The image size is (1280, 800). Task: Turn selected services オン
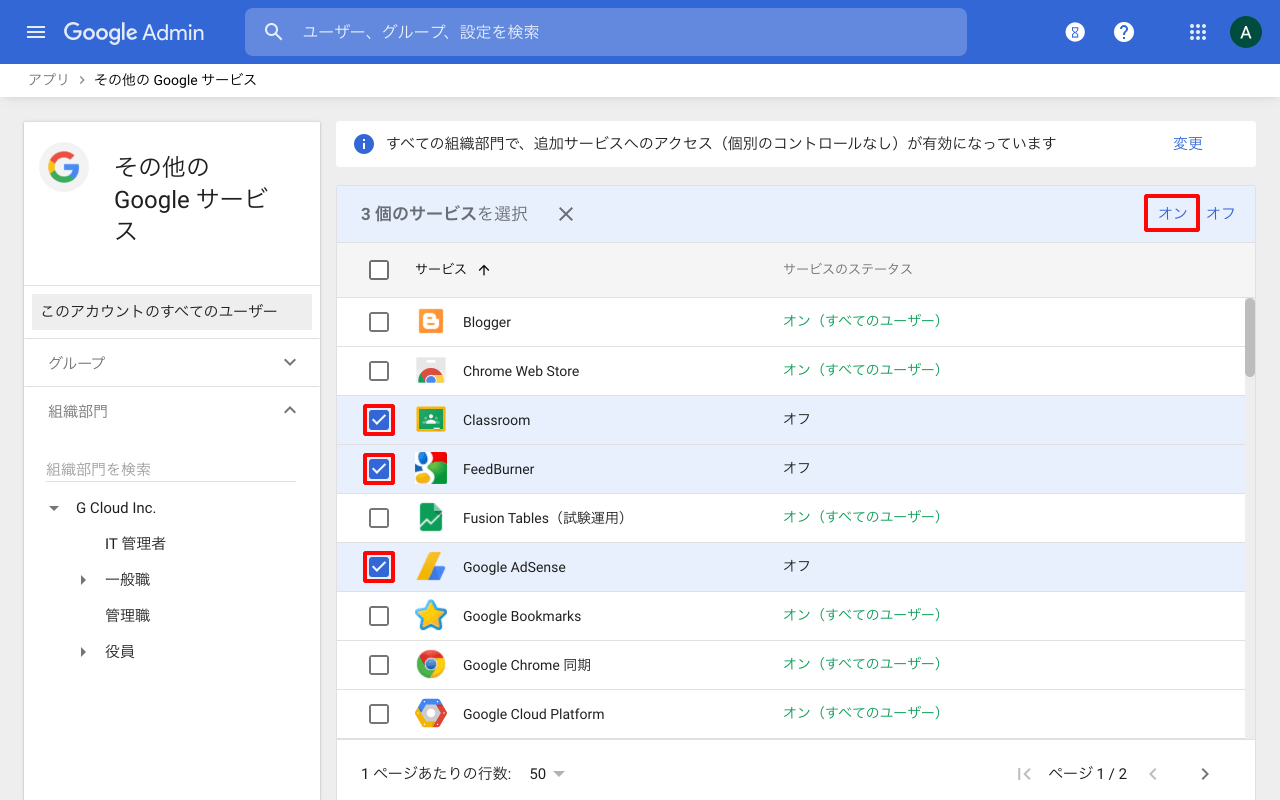(1172, 213)
